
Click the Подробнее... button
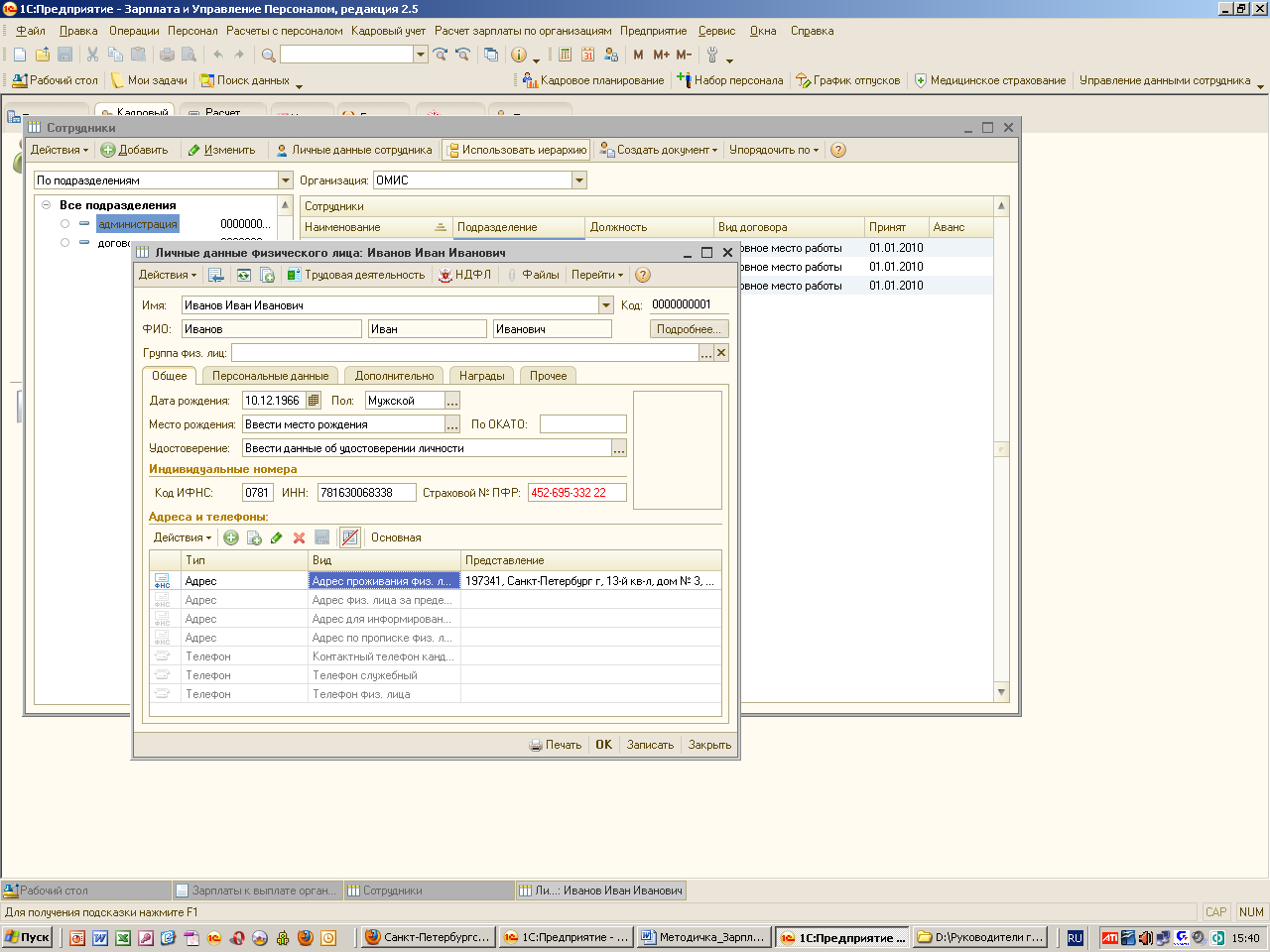[x=690, y=329]
